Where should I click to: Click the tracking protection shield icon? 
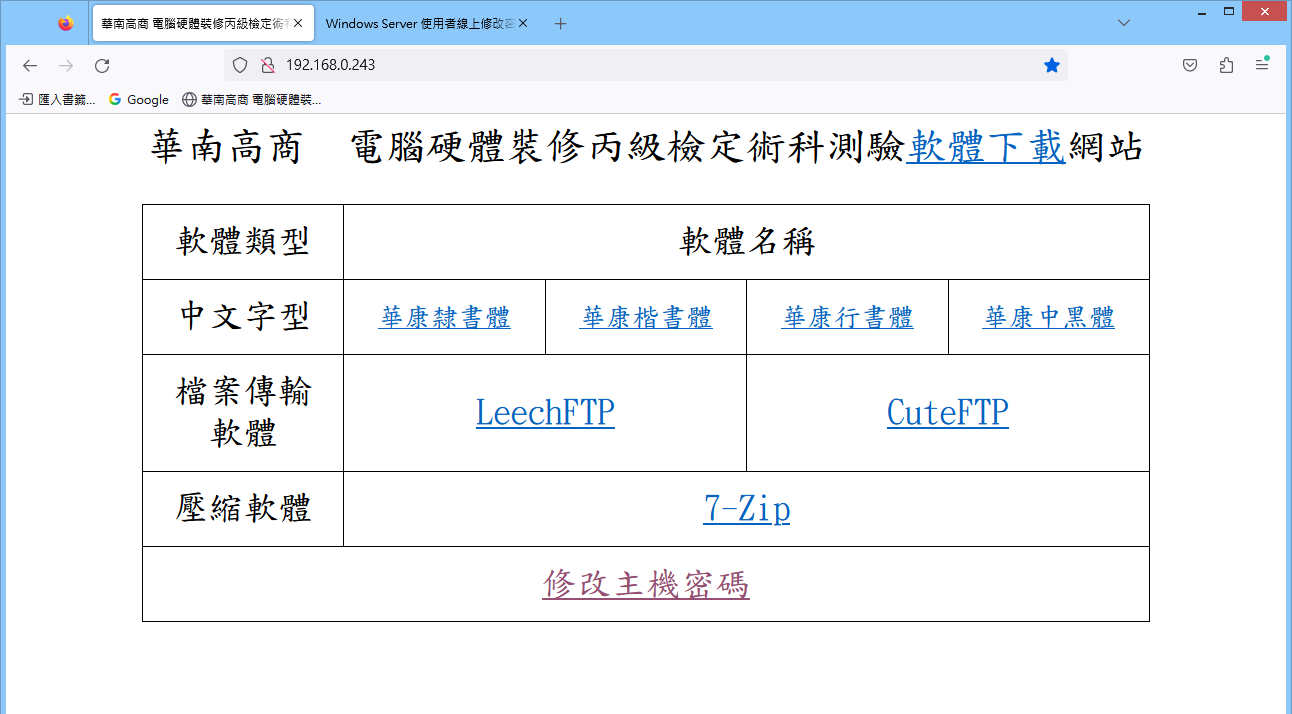[x=240, y=66]
